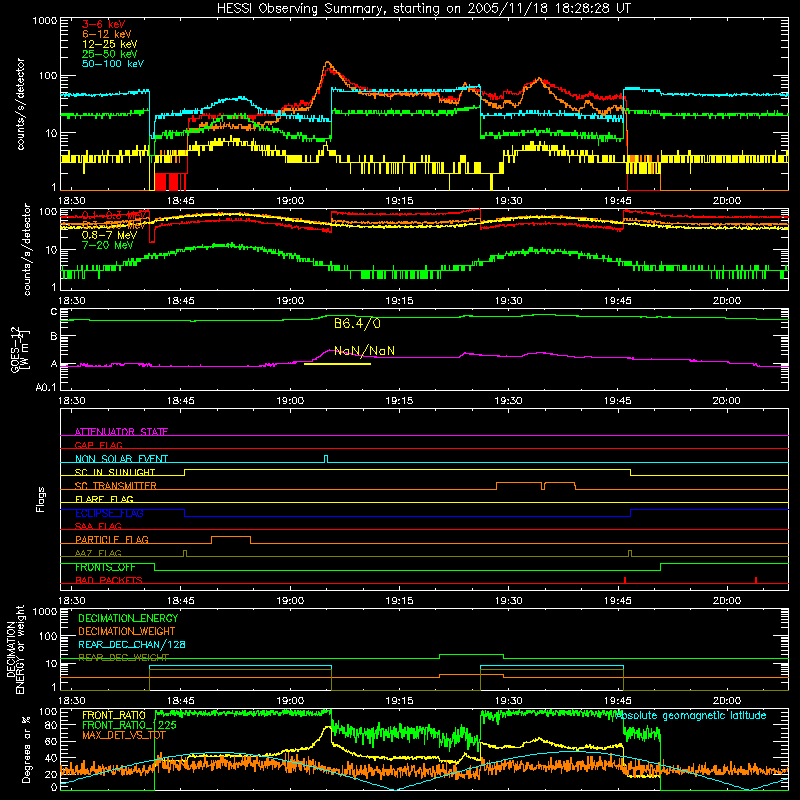Image resolution: width=800 pixels, height=800 pixels.
Task: Select the counts/s/detector axis title of top panel
Action: point(20,104)
